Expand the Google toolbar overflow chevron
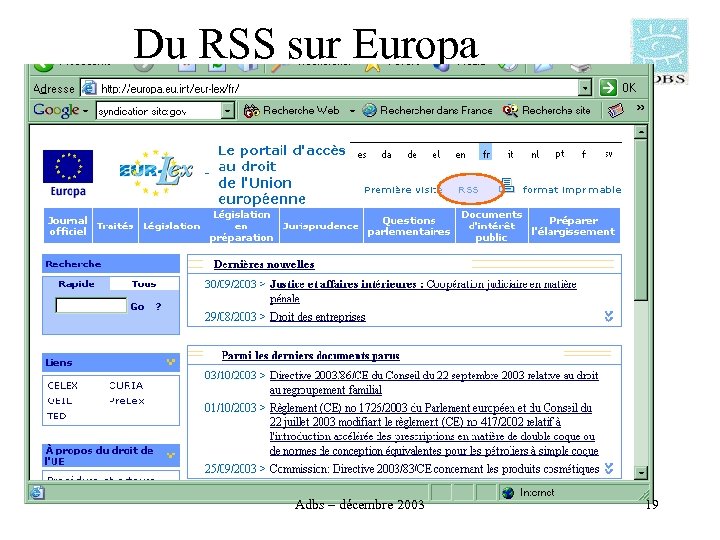This screenshot has width=720, height=540. [x=640, y=108]
